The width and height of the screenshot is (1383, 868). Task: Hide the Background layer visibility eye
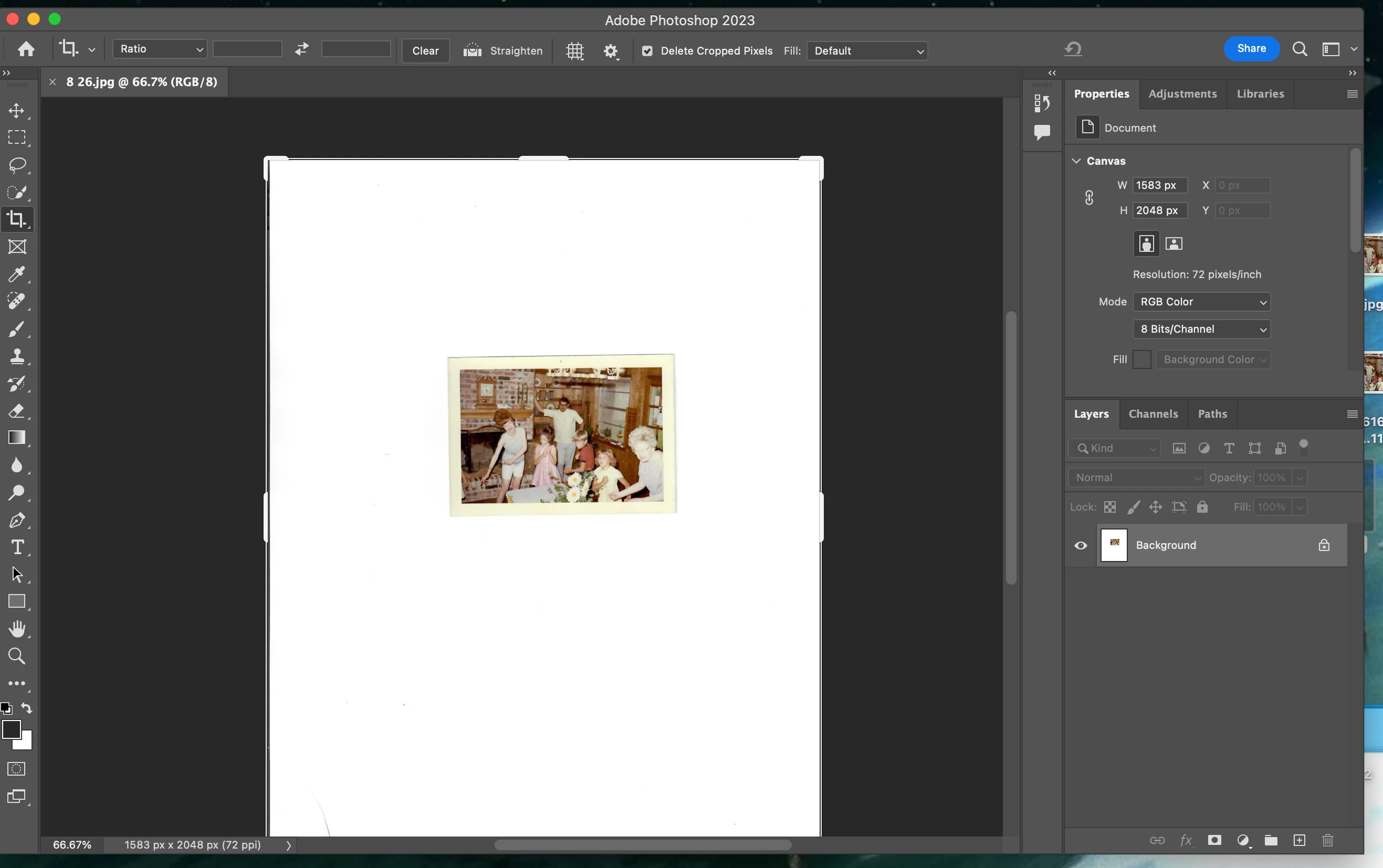point(1081,545)
